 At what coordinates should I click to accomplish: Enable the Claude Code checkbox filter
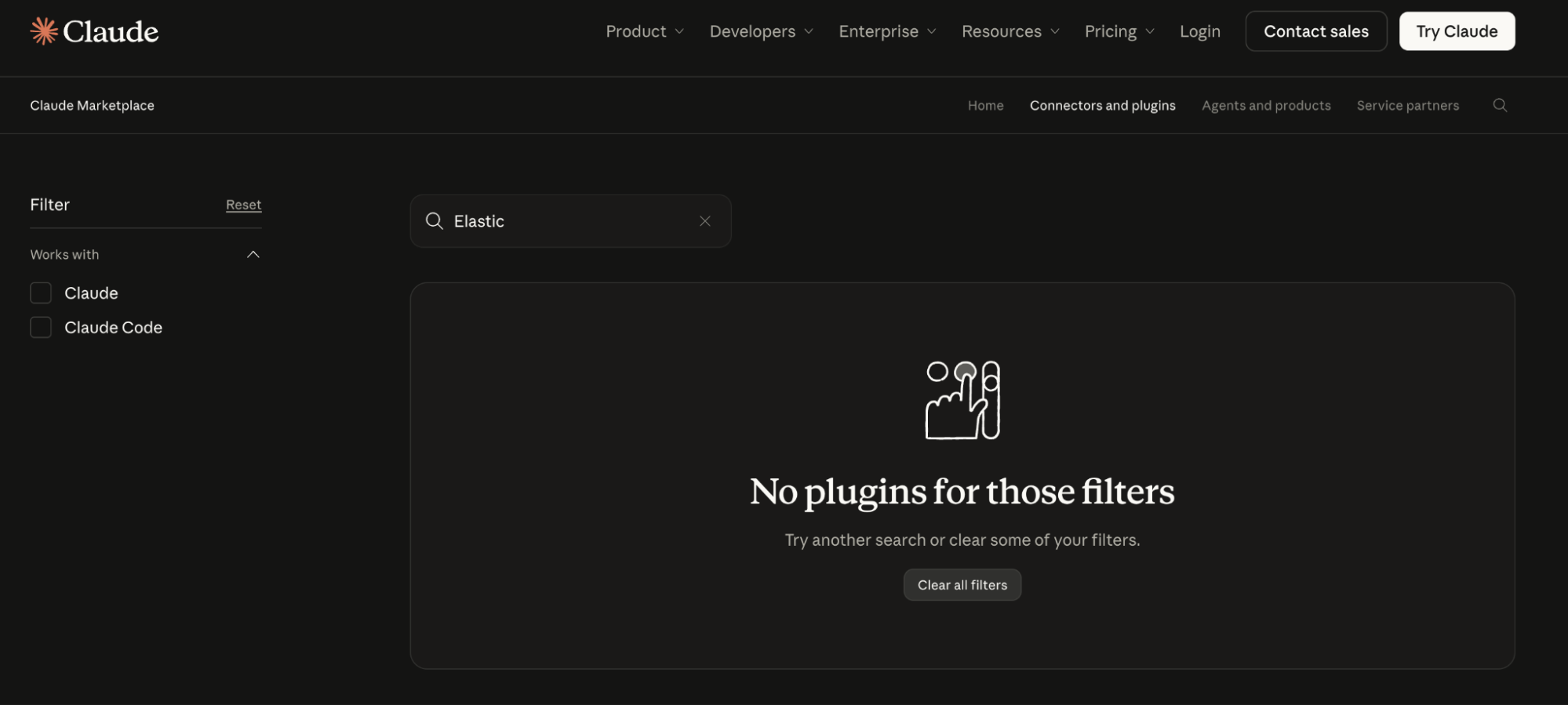(x=41, y=328)
